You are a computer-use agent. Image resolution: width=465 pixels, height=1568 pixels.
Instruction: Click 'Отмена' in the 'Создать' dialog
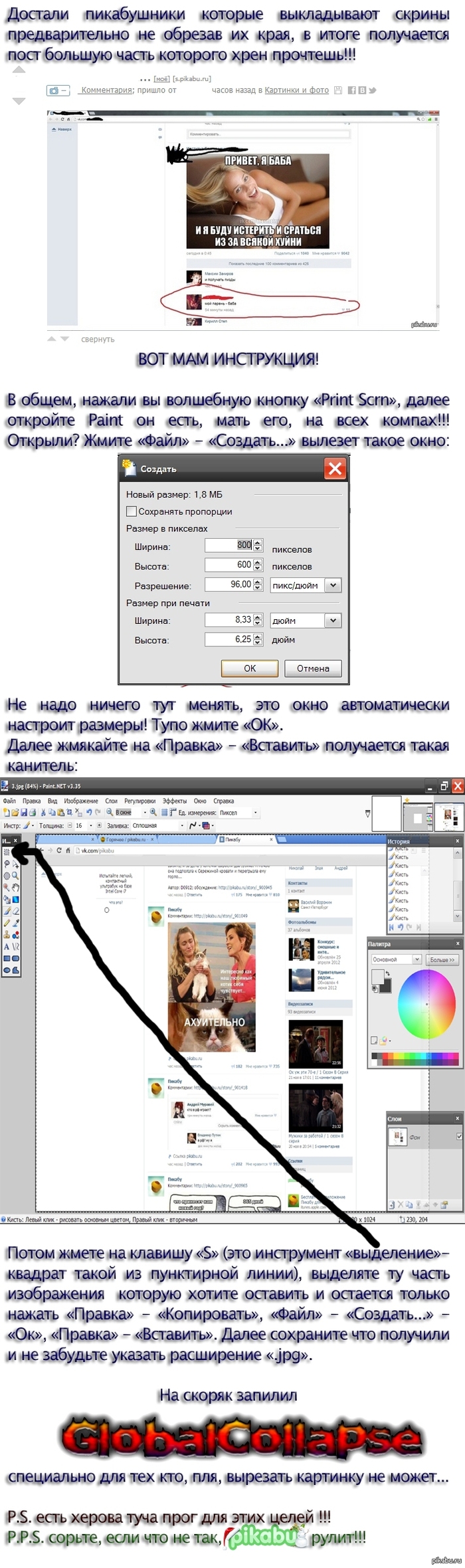pyautogui.click(x=313, y=668)
